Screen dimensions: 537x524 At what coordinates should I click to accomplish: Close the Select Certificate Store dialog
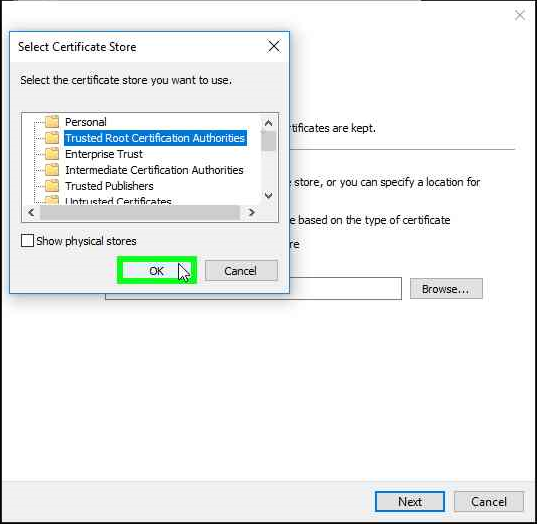[x=274, y=47]
